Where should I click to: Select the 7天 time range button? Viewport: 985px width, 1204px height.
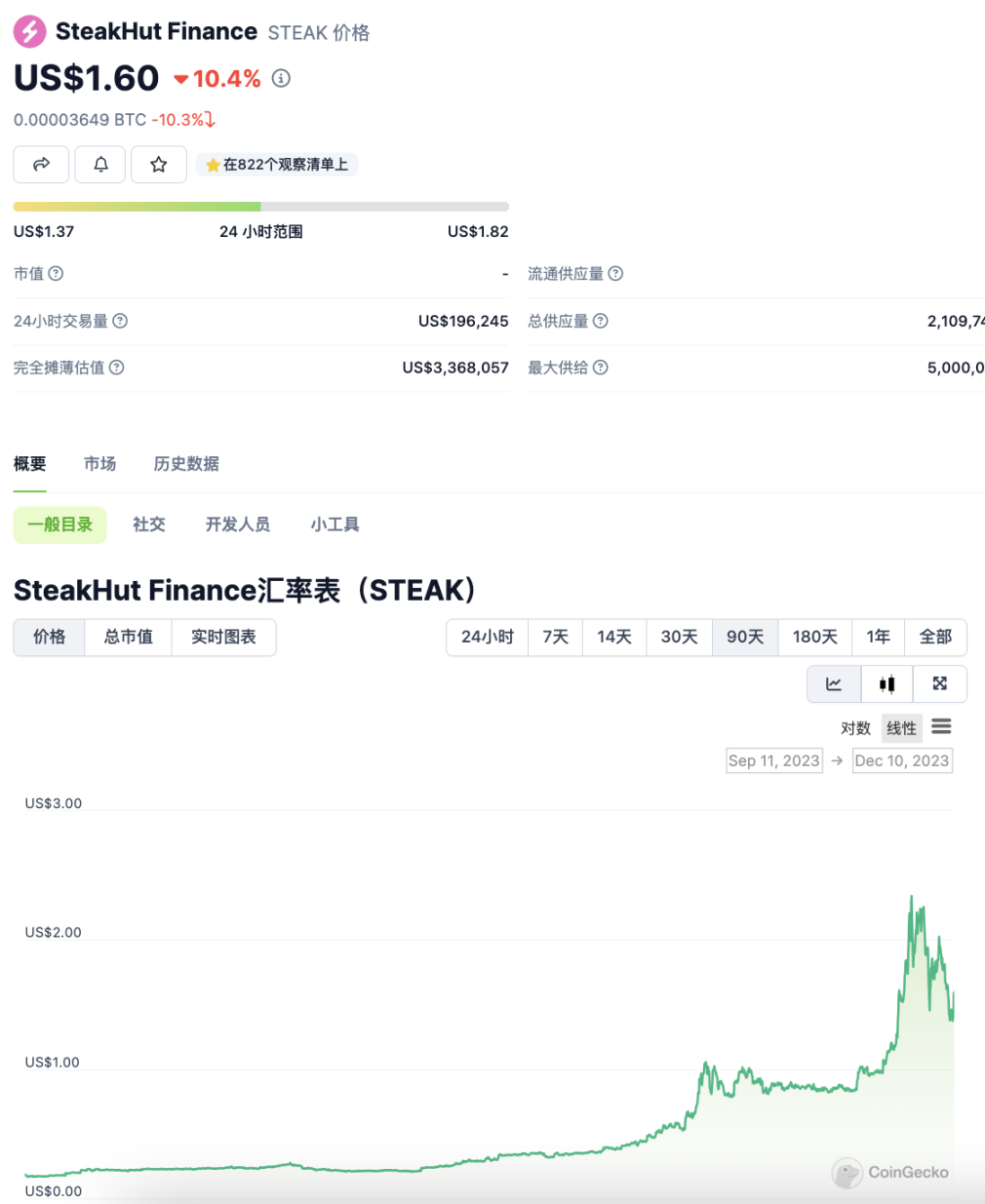pyautogui.click(x=556, y=638)
